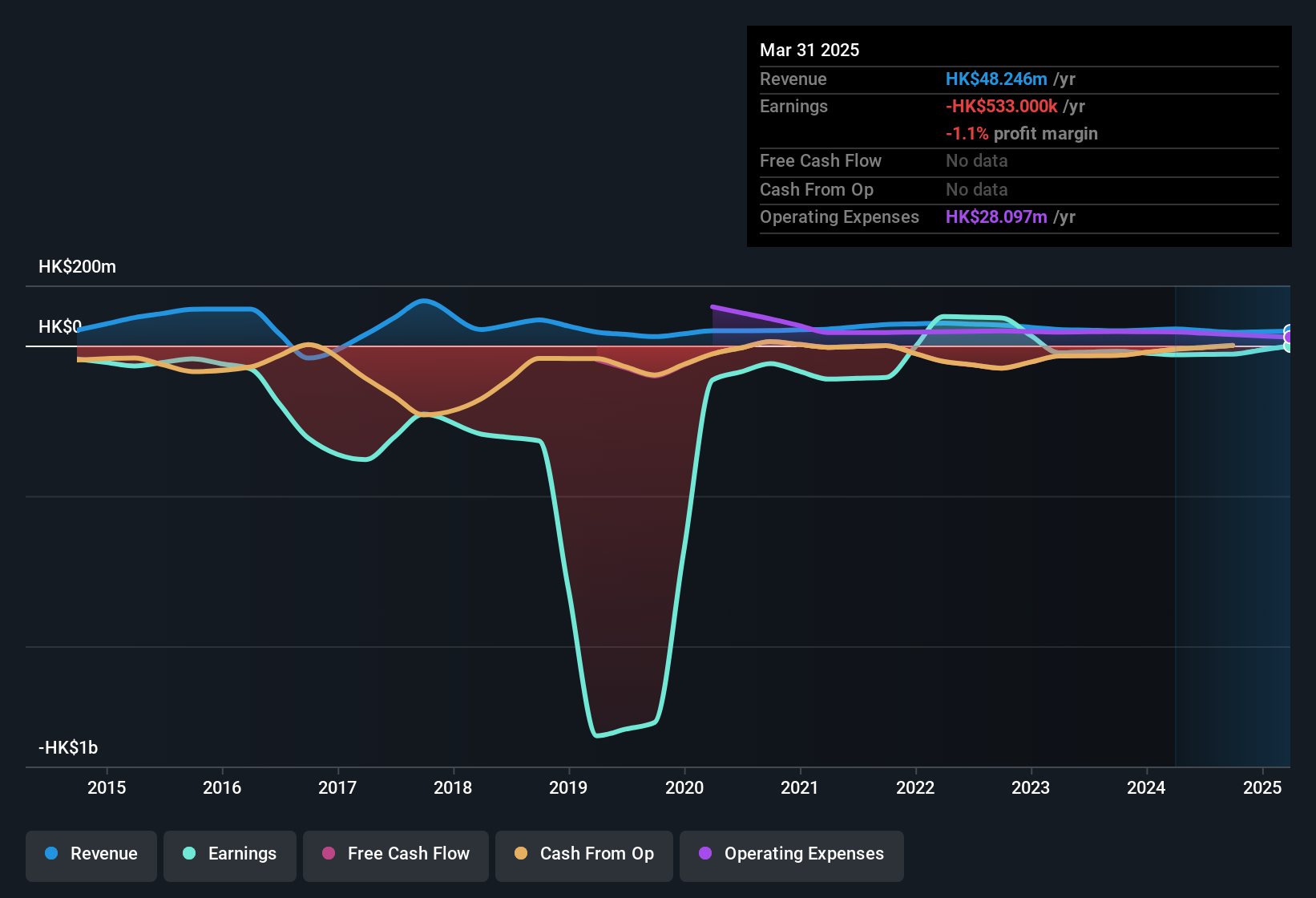The height and width of the screenshot is (898, 1316).
Task: Click the pink Free Cash Flow legend dot
Action: [329, 853]
